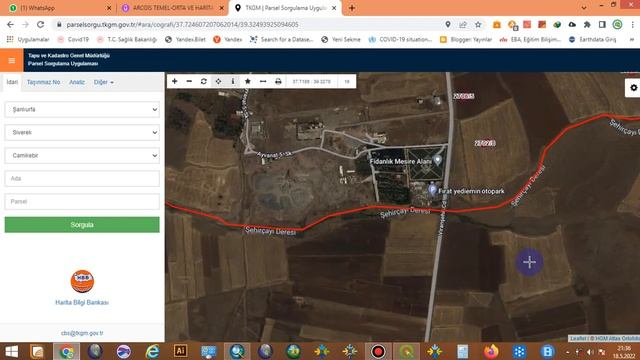The image size is (640, 360).
Task: Open Firefox from the taskbar
Action: 491,351
